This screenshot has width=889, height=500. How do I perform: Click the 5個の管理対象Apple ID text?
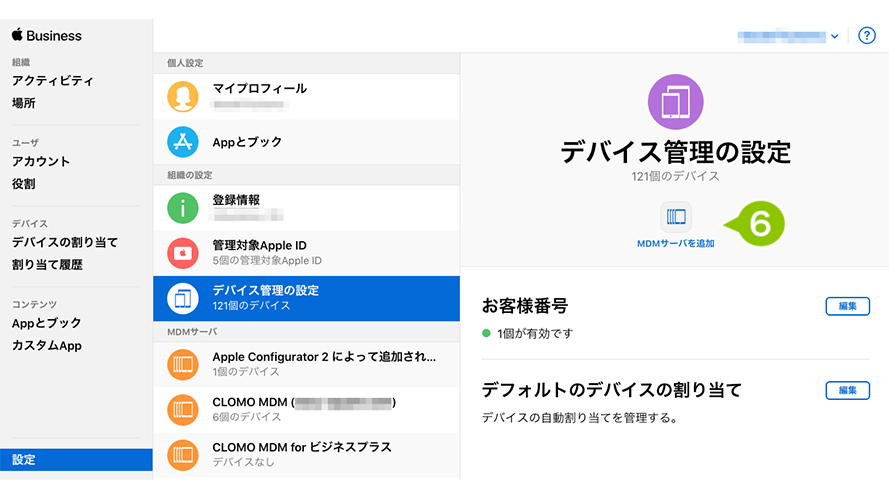(267, 261)
